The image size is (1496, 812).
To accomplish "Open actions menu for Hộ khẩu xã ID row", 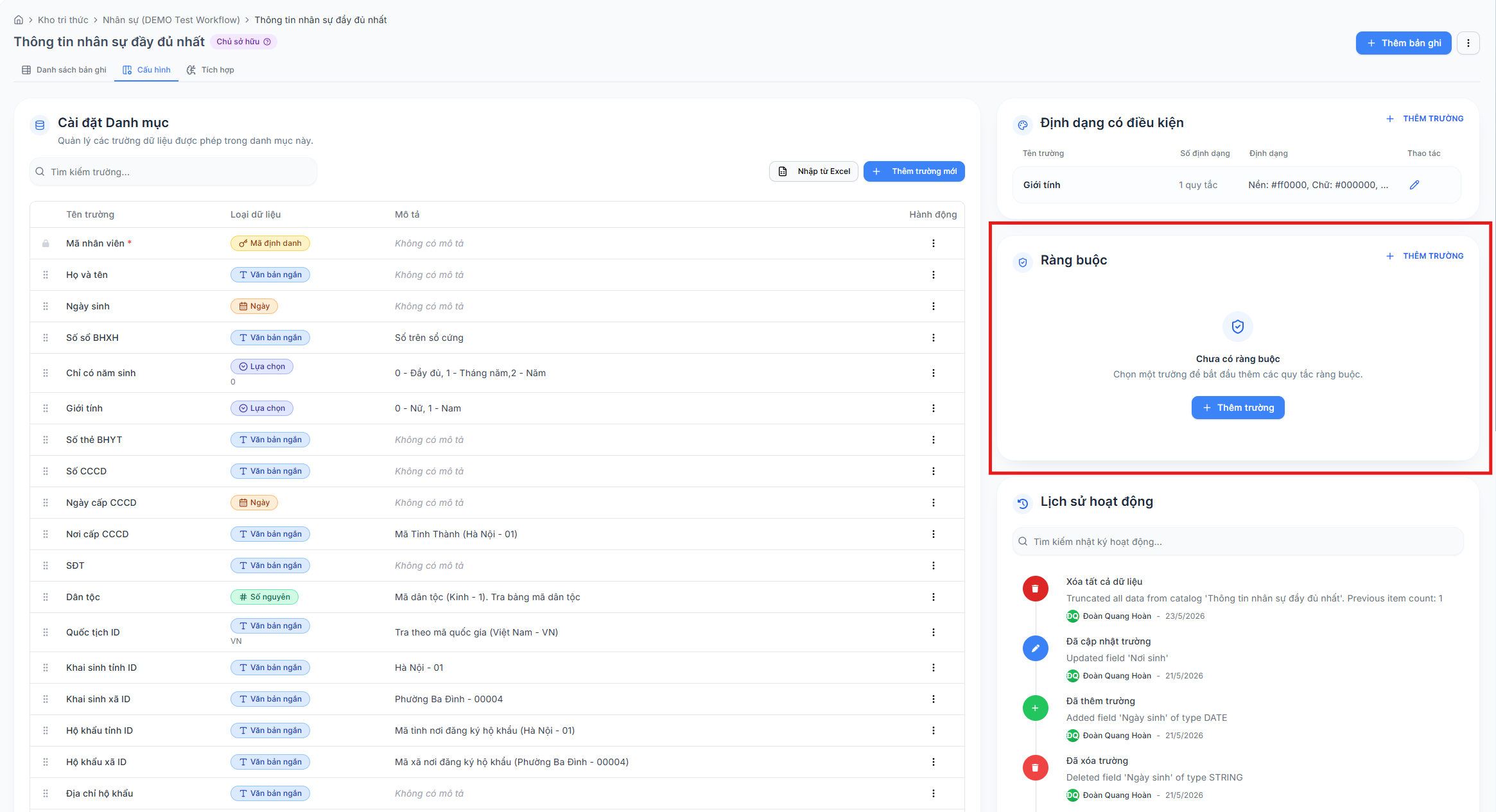I will 934,762.
